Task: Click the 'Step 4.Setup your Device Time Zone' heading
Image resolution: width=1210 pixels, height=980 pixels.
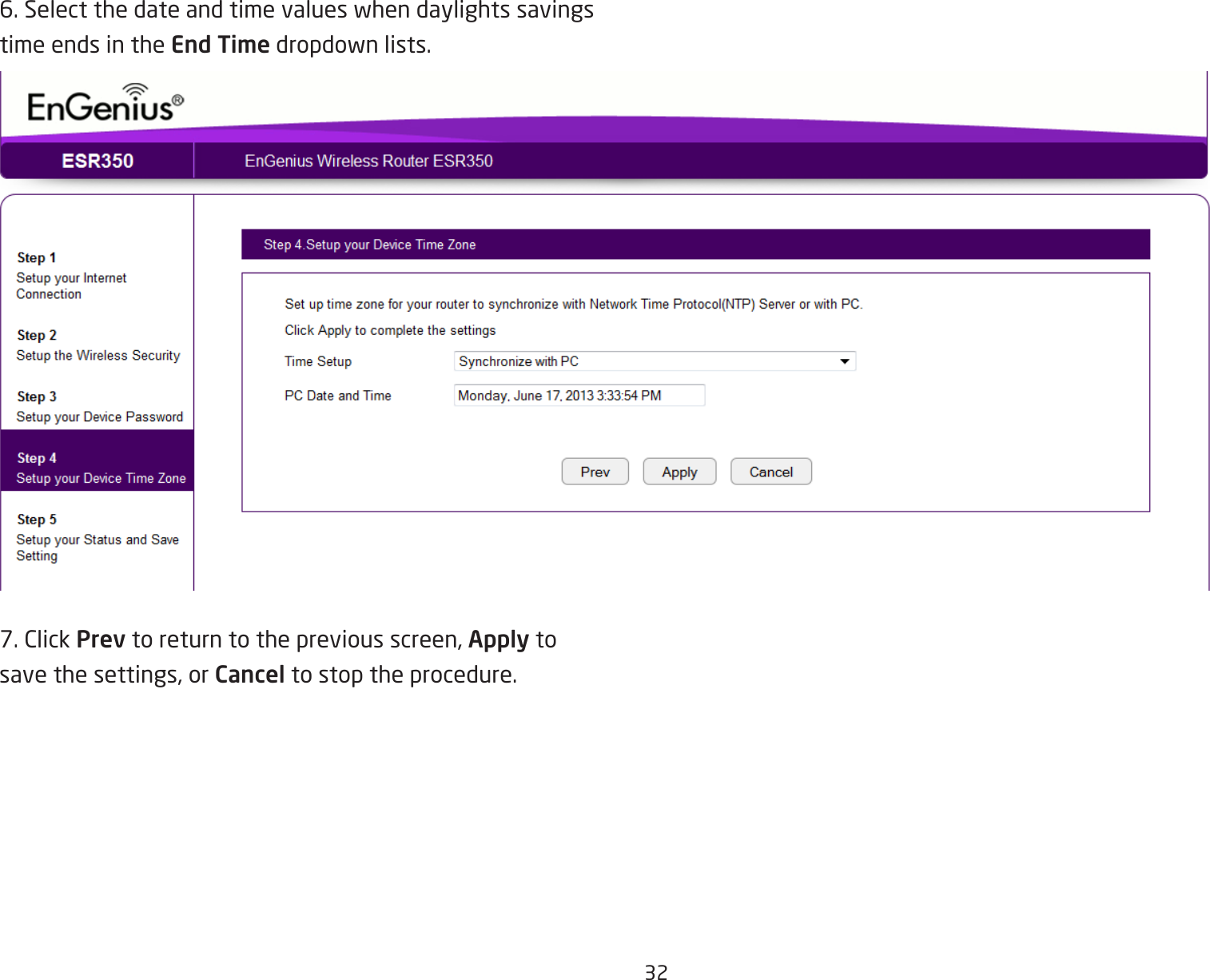Action: click(370, 245)
